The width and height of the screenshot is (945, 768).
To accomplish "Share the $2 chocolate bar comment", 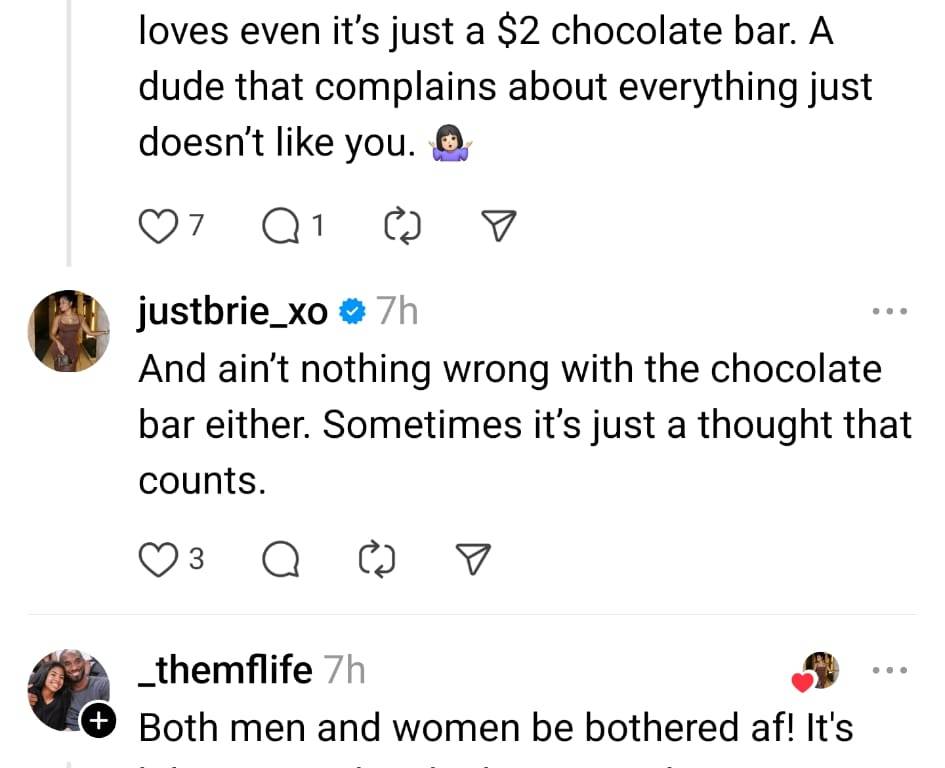I will 499,228.
